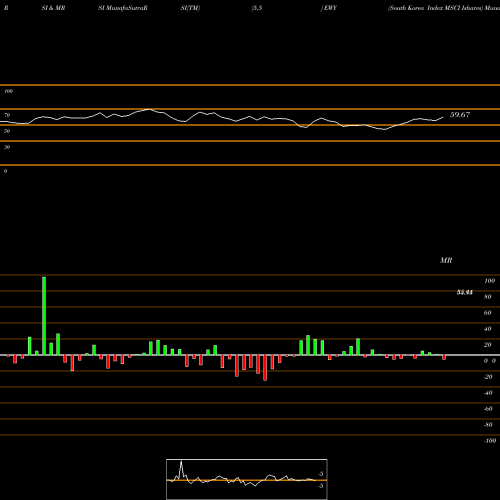Image resolution: width=500 pixels, height=500 pixels.
Task: Click the MR axis 60 label
Action: click(x=488, y=313)
